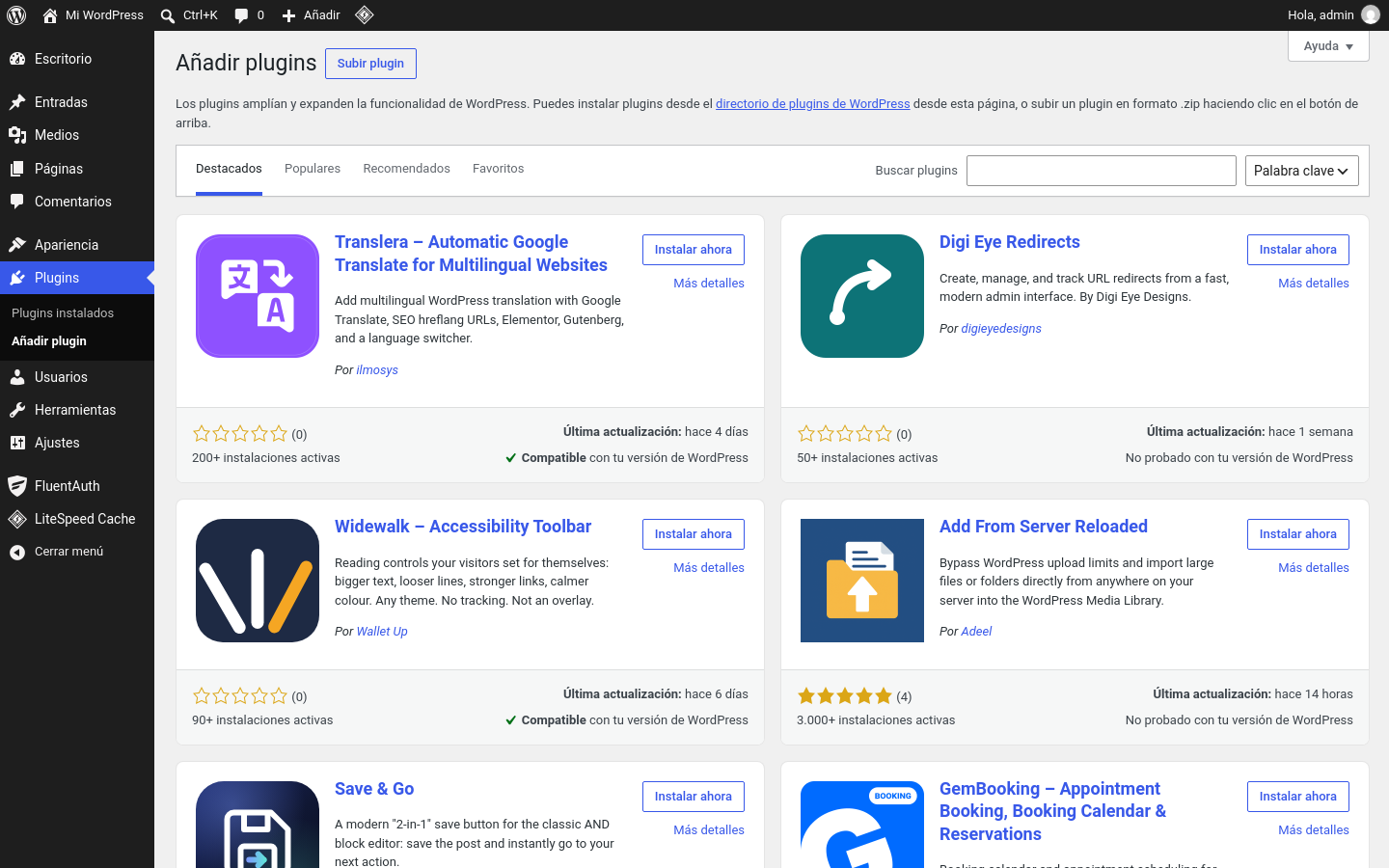
Task: Open the Widewalk plugin icon thumbnail
Action: (x=258, y=581)
